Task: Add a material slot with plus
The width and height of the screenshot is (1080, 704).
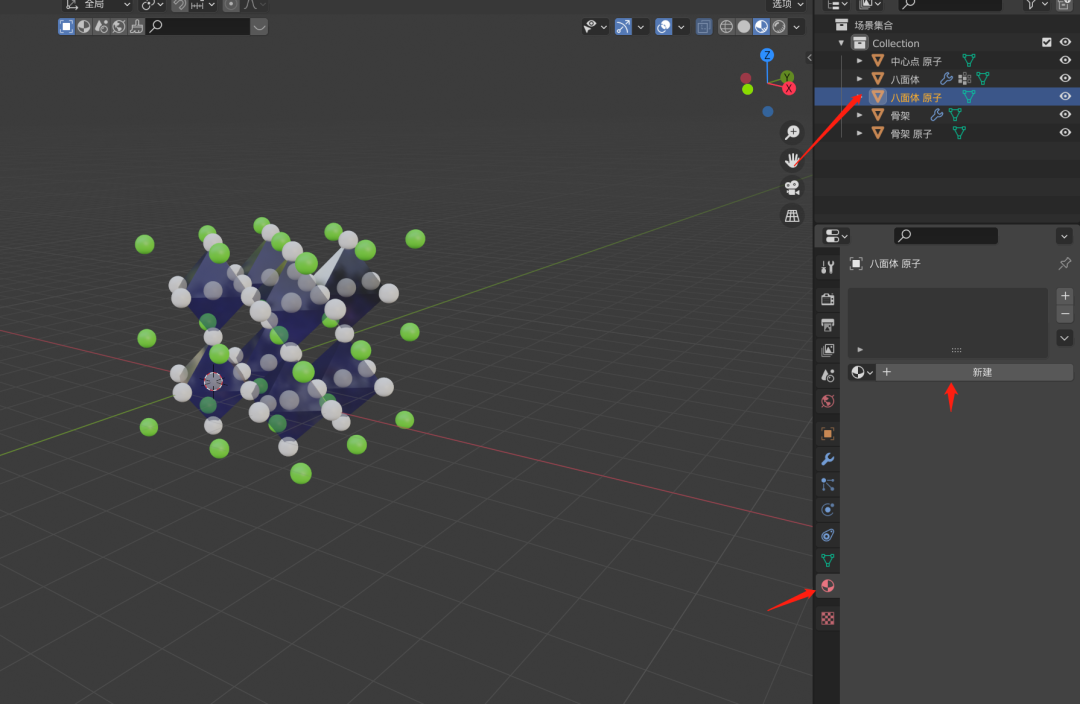Action: click(1065, 296)
